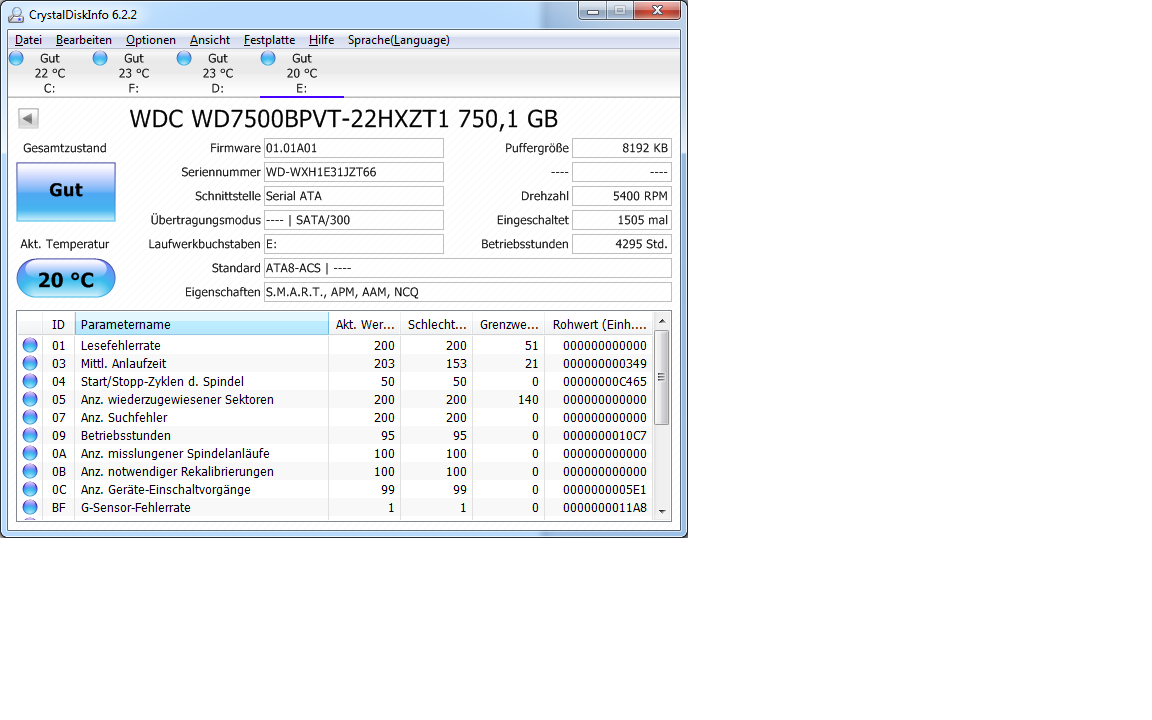Select drive E: status tab
The height and width of the screenshot is (720, 1152).
pos(301,73)
